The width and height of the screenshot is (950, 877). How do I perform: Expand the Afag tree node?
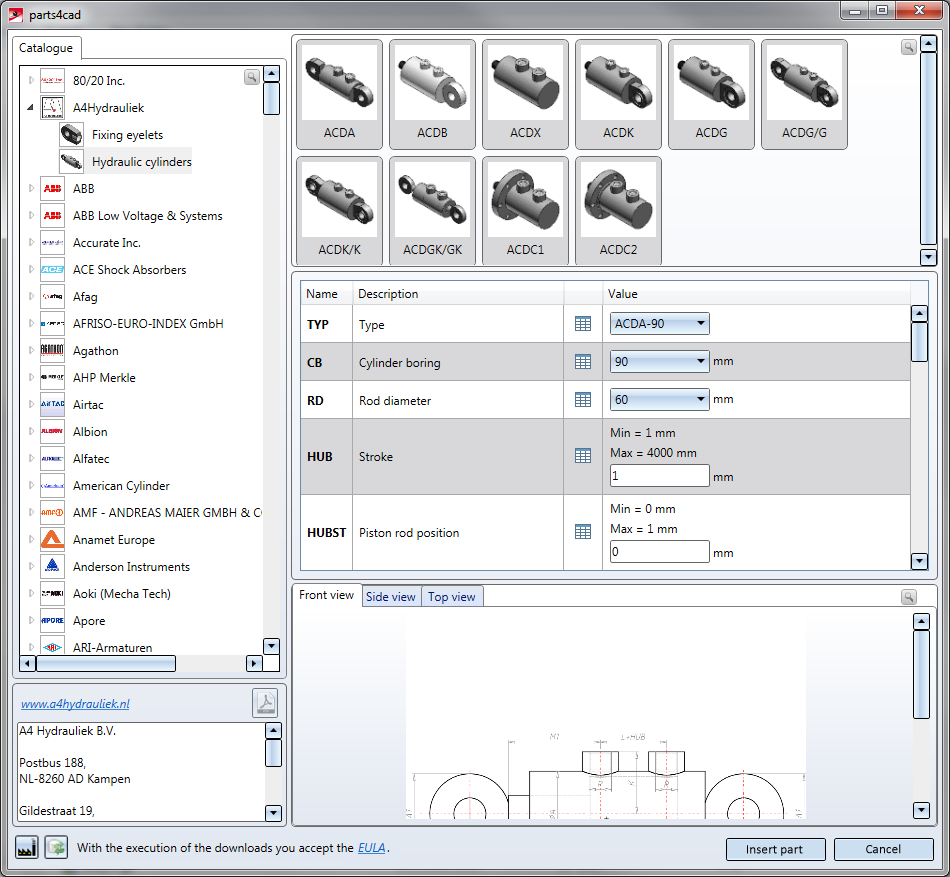tap(31, 296)
